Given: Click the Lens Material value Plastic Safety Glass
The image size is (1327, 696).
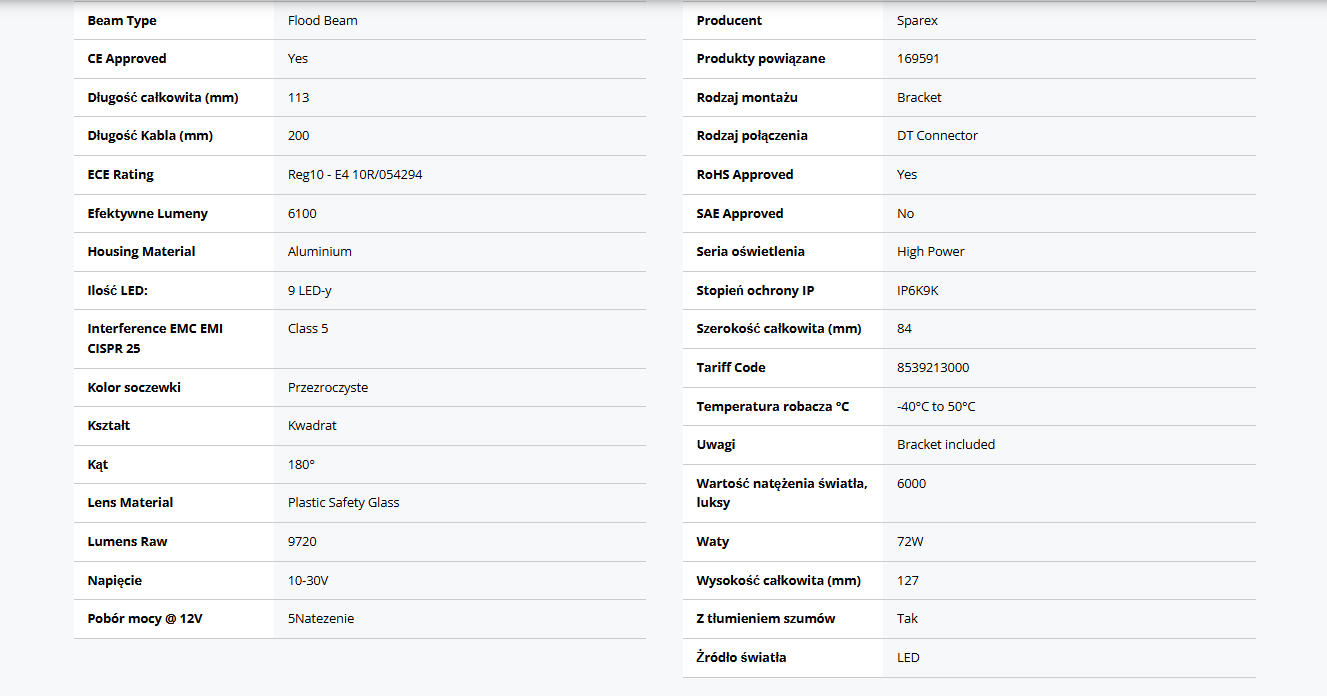Looking at the screenshot, I should [343, 503].
